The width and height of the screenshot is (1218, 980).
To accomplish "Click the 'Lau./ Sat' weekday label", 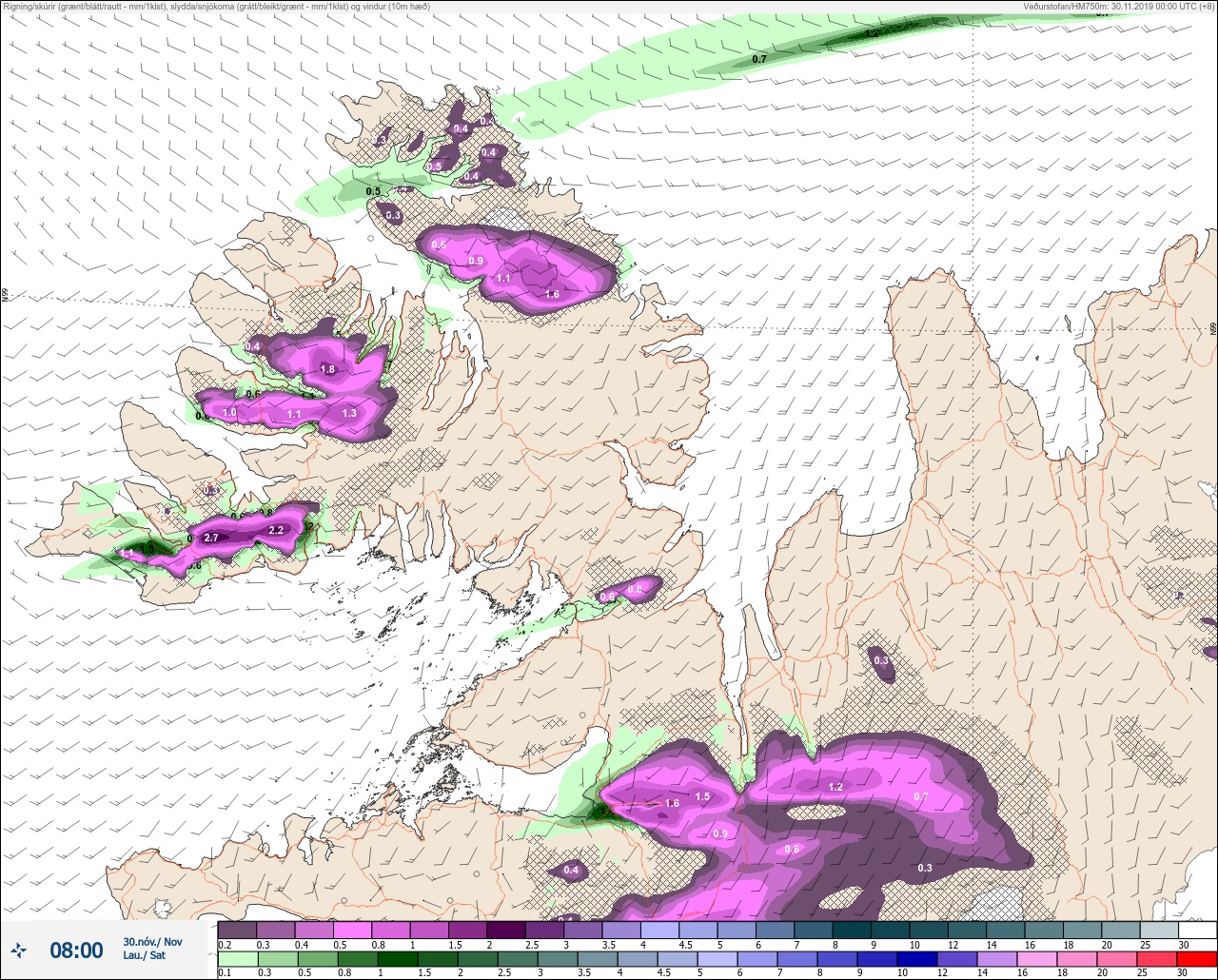I will (144, 954).
